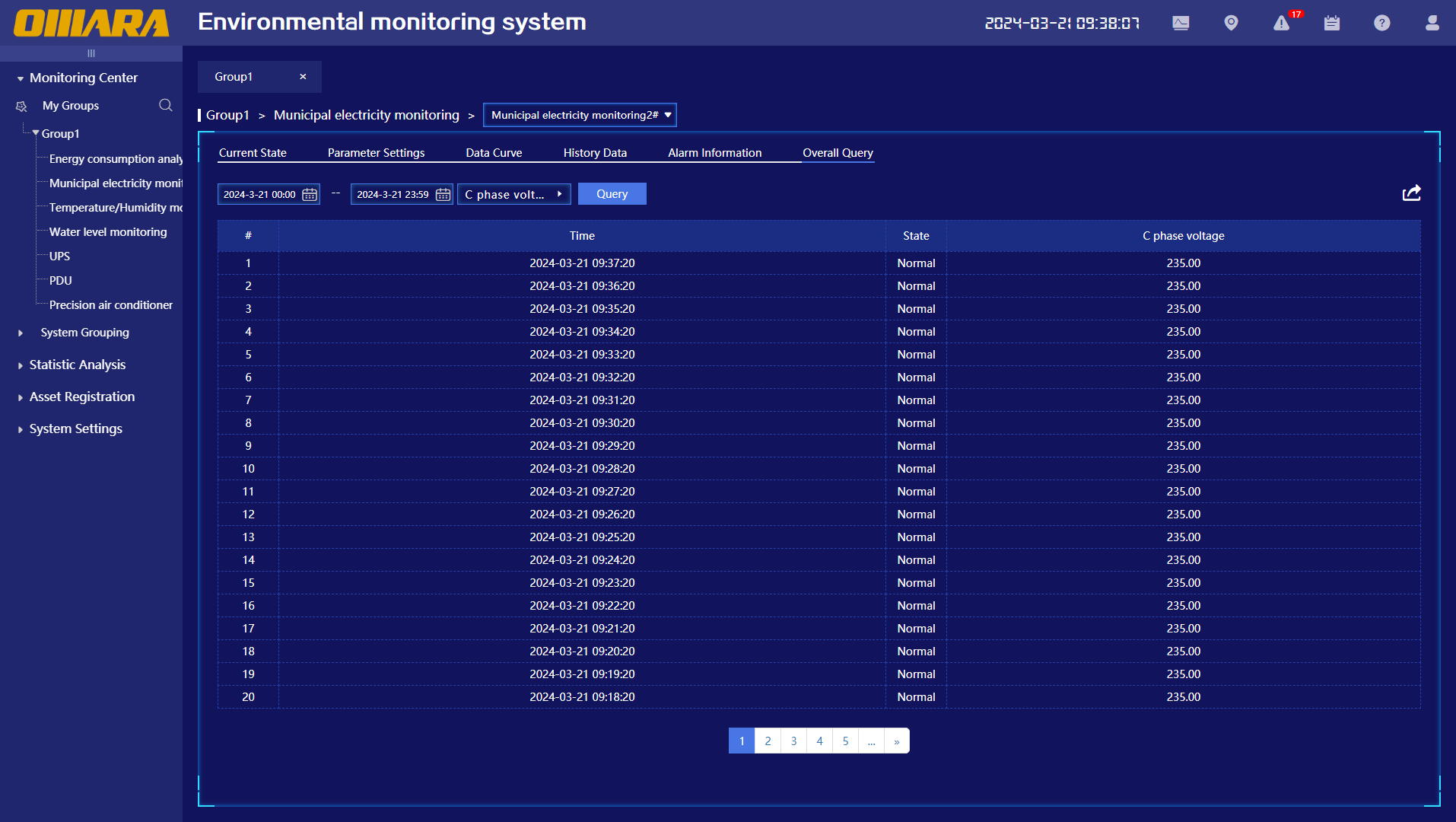Click the help question mark icon
The height and width of the screenshot is (822, 1456).
click(1381, 23)
